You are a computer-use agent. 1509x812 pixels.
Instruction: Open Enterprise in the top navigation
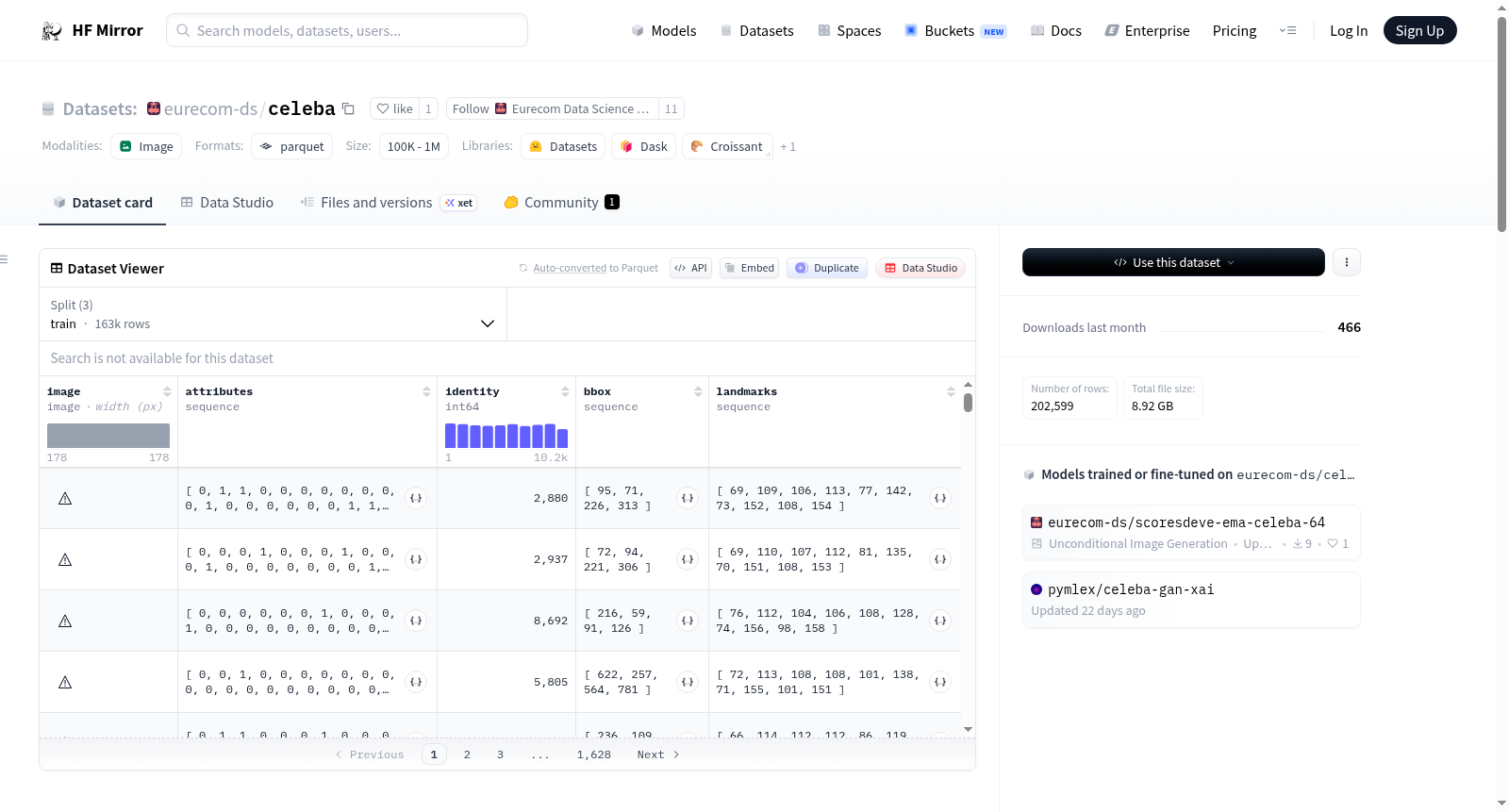(1147, 31)
